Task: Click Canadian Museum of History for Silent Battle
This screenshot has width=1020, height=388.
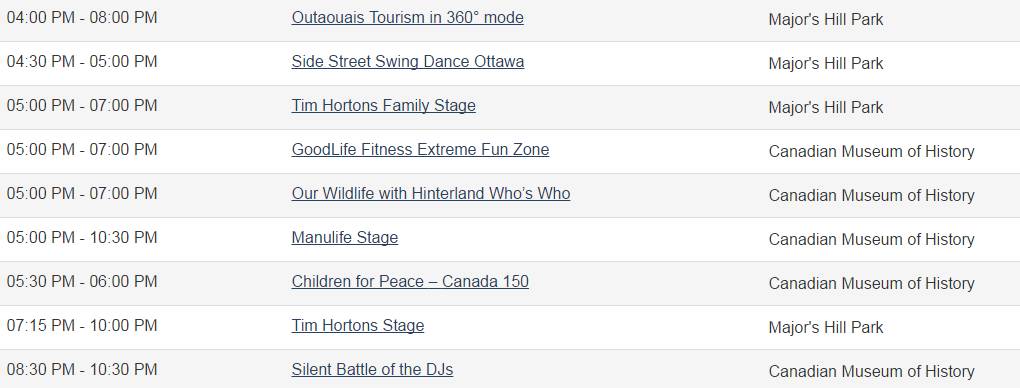Action: [x=872, y=372]
